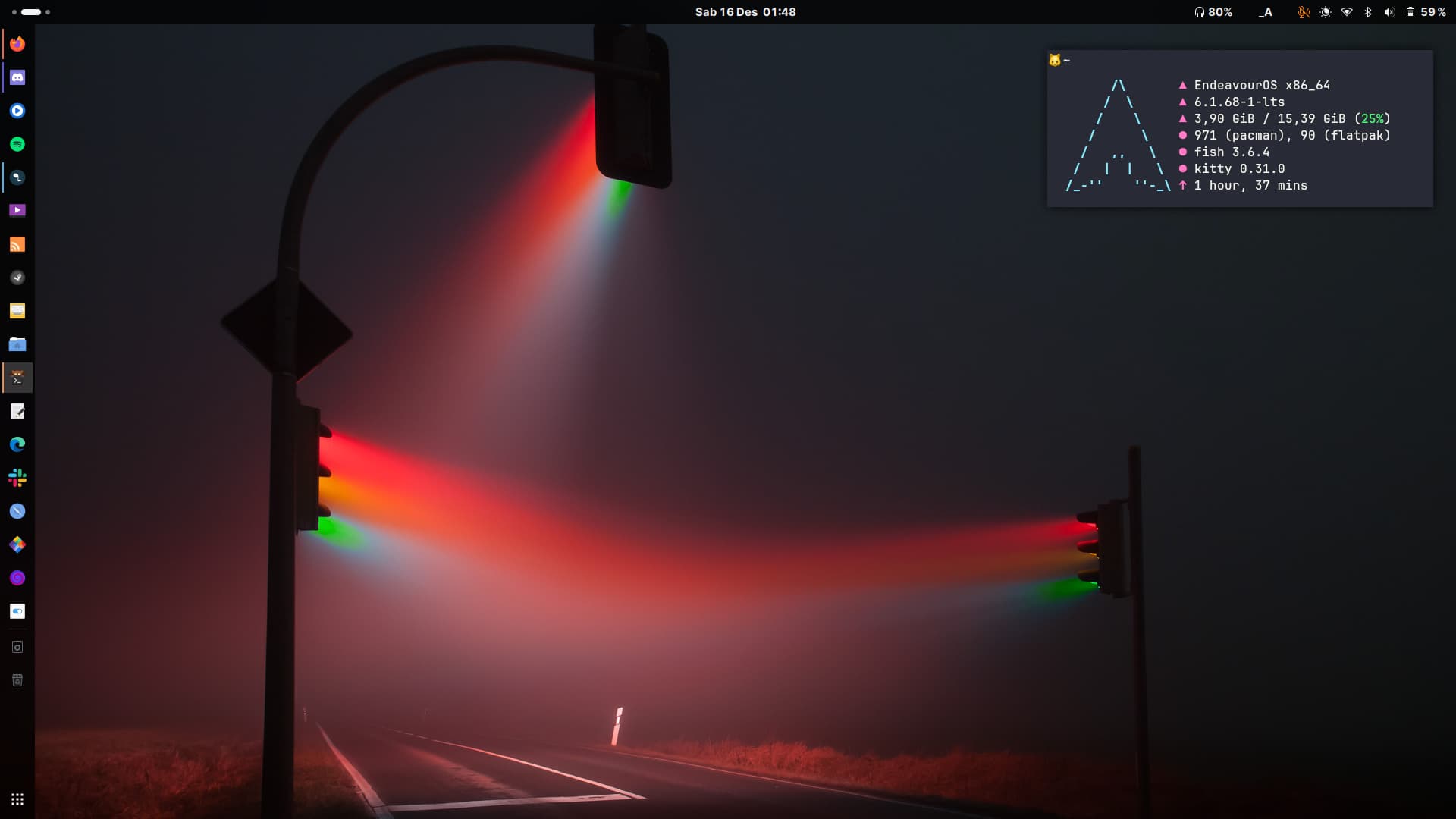Click the Bluetooth status icon
The image size is (1456, 819).
pos(1367,12)
